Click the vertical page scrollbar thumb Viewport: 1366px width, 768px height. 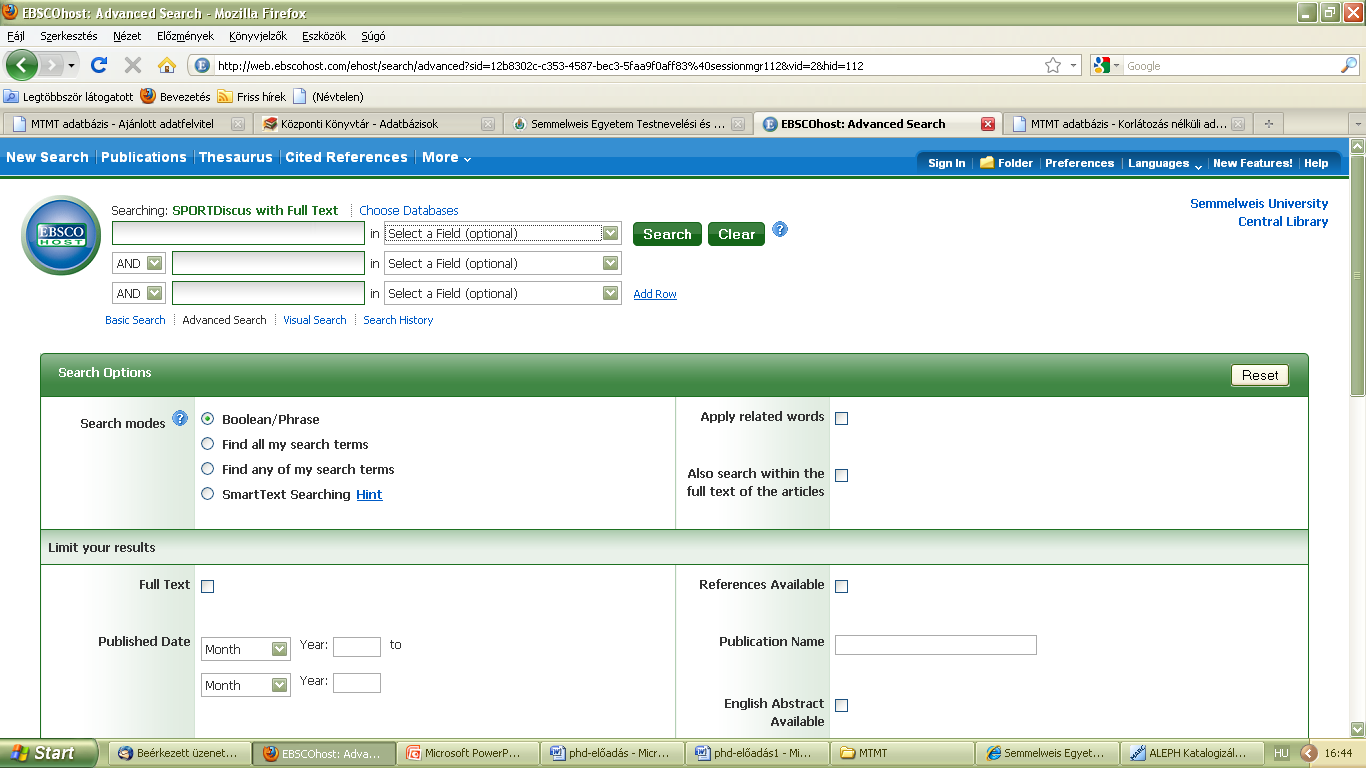tap(1357, 275)
